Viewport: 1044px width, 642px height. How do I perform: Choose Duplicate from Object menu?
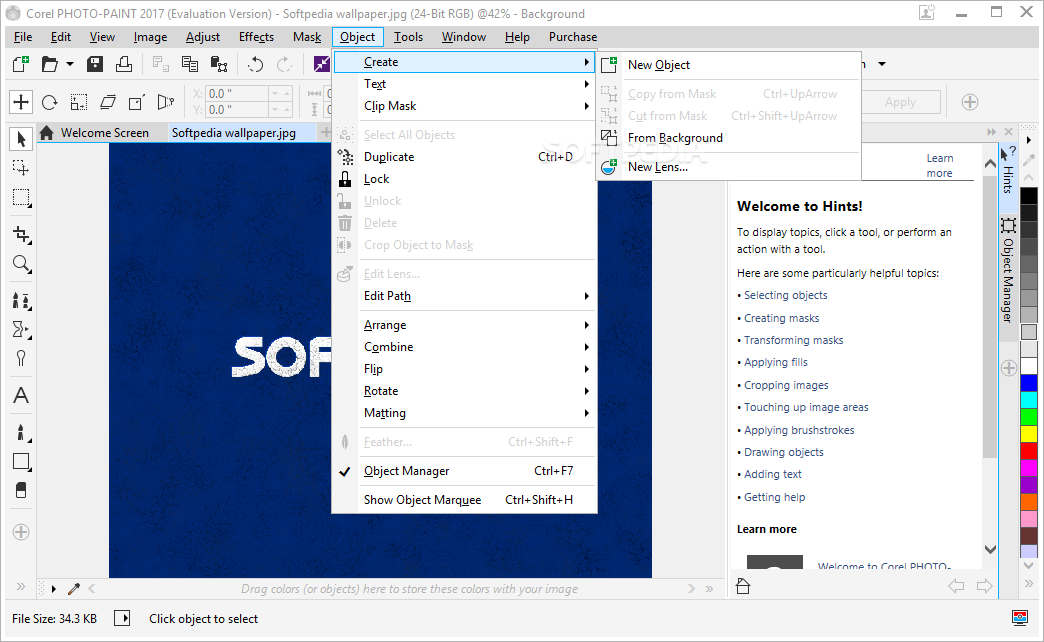pyautogui.click(x=465, y=157)
